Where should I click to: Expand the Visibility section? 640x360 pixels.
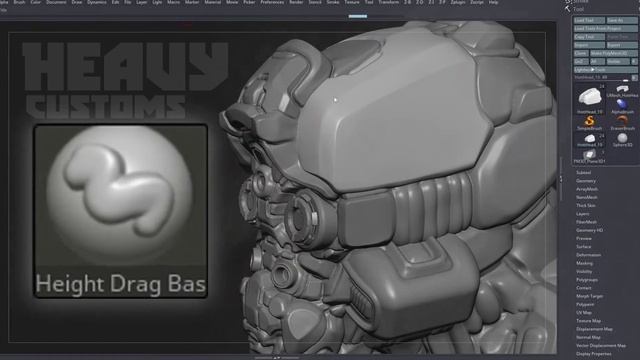click(x=584, y=271)
